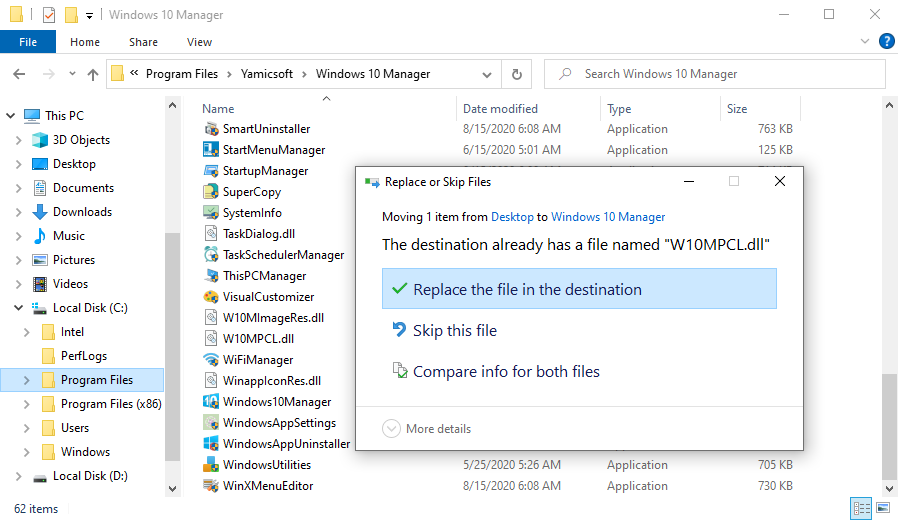Open the Home ribbon tab

(85, 42)
